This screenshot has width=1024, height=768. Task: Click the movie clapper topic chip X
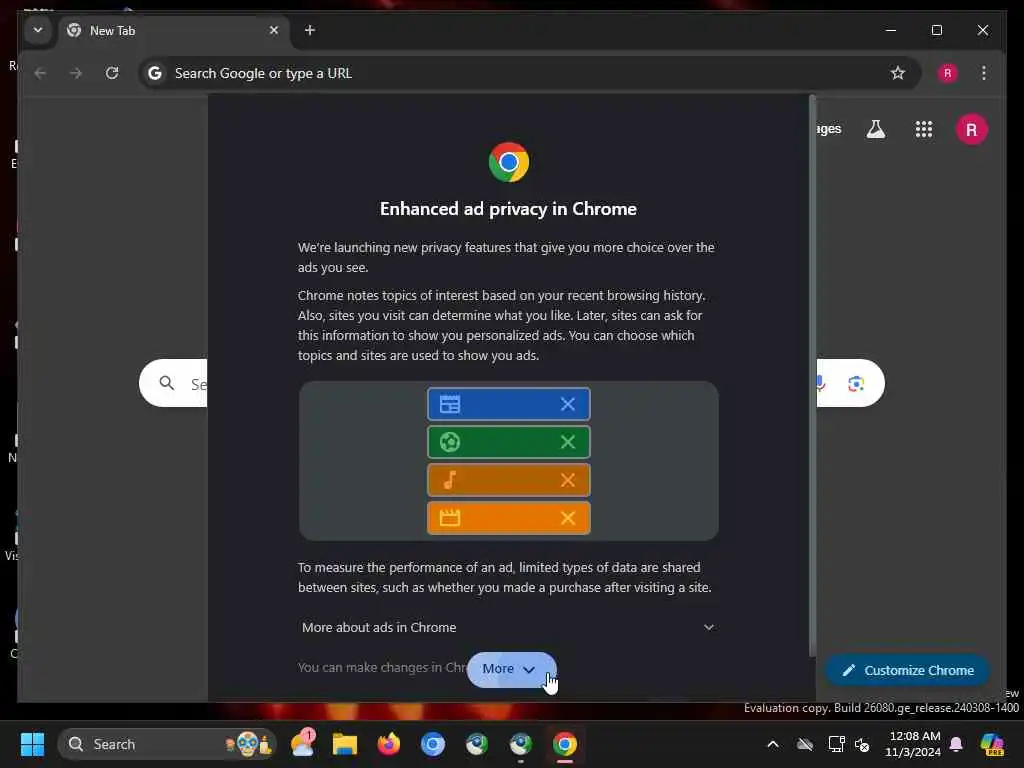tap(568, 518)
